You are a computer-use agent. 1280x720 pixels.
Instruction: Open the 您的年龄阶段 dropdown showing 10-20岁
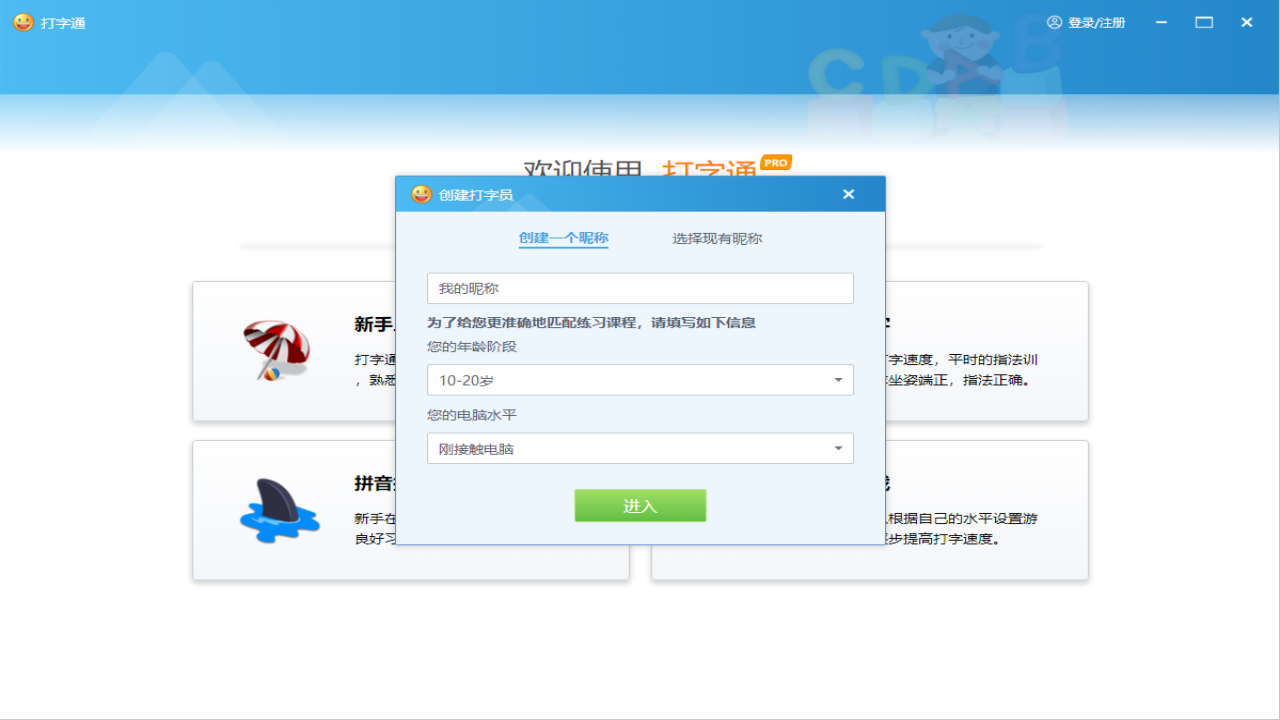coord(640,380)
